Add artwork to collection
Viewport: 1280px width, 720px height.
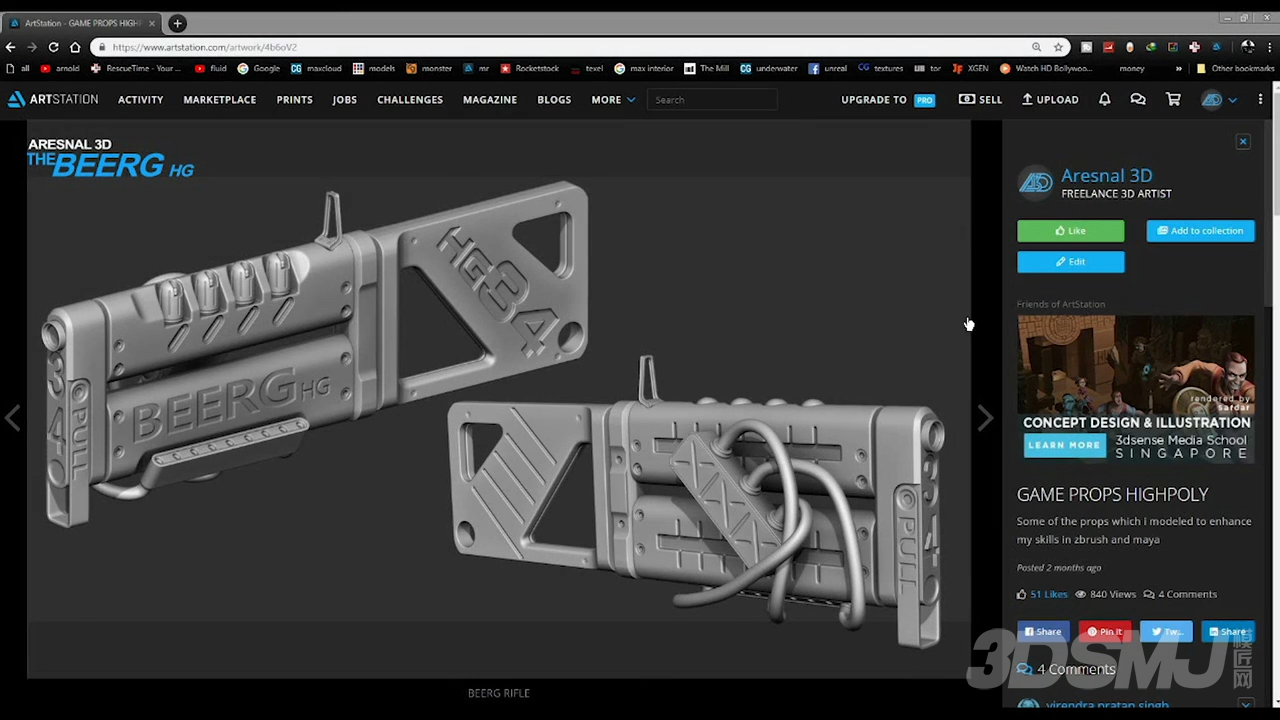click(1200, 231)
